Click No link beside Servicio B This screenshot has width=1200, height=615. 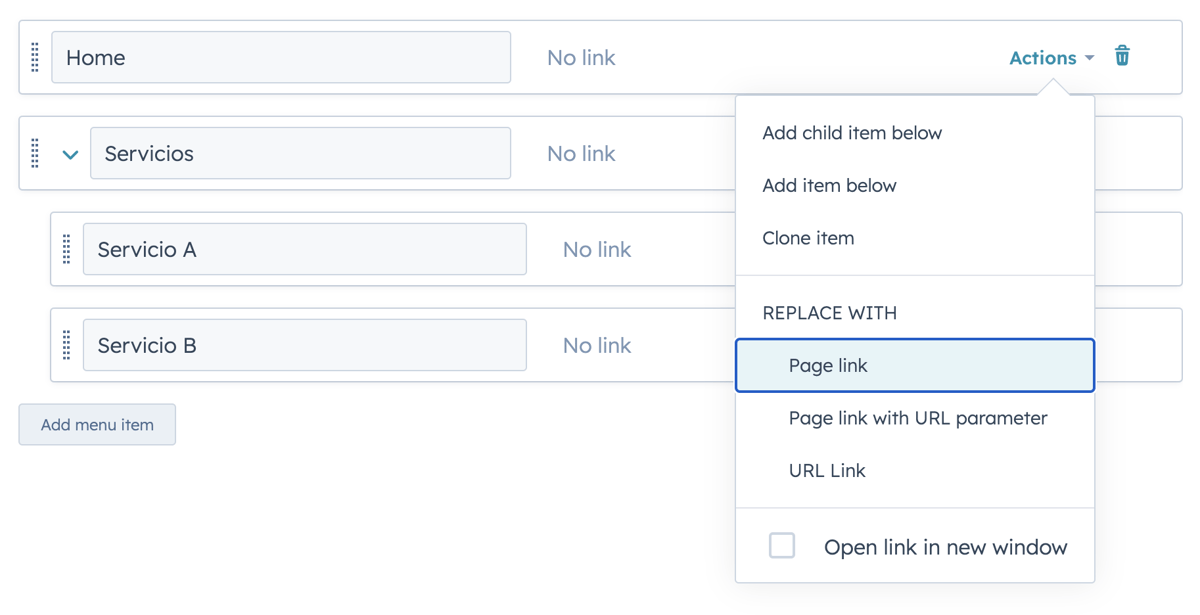pyautogui.click(x=597, y=345)
